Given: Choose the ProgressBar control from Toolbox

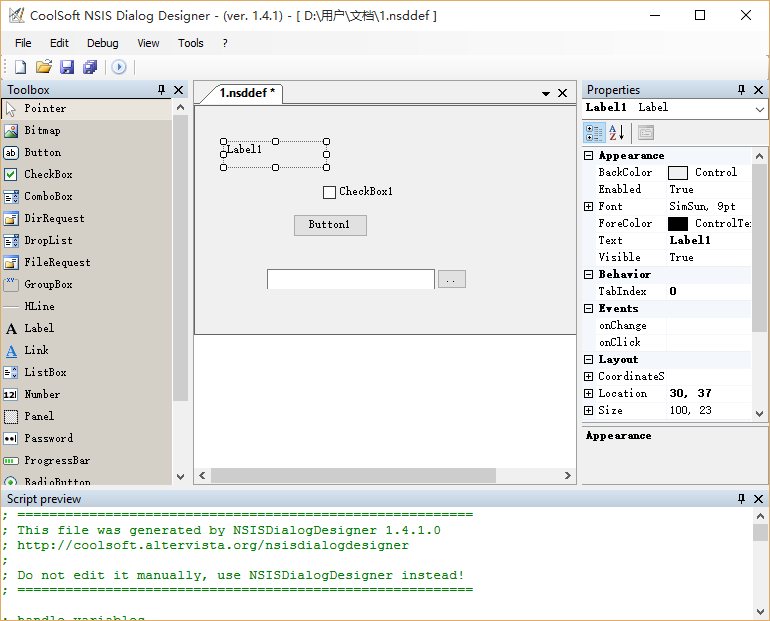Looking at the screenshot, I should (57, 460).
